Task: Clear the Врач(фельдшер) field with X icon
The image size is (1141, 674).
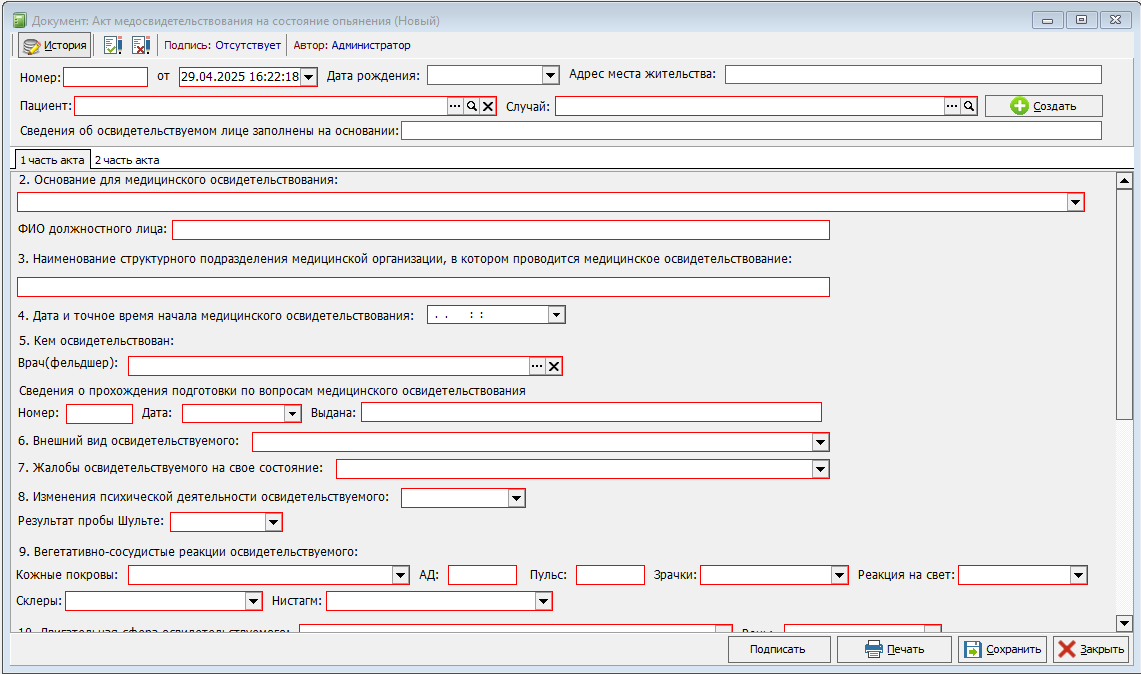Action: coord(554,366)
